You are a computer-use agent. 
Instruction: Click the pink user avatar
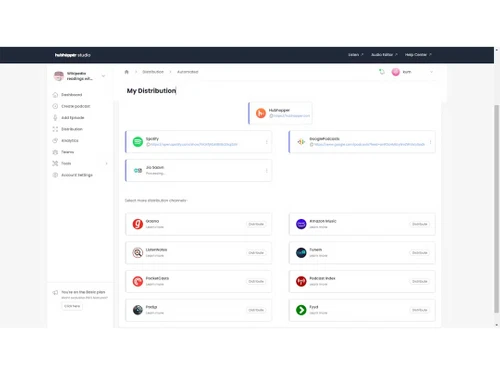pos(396,72)
